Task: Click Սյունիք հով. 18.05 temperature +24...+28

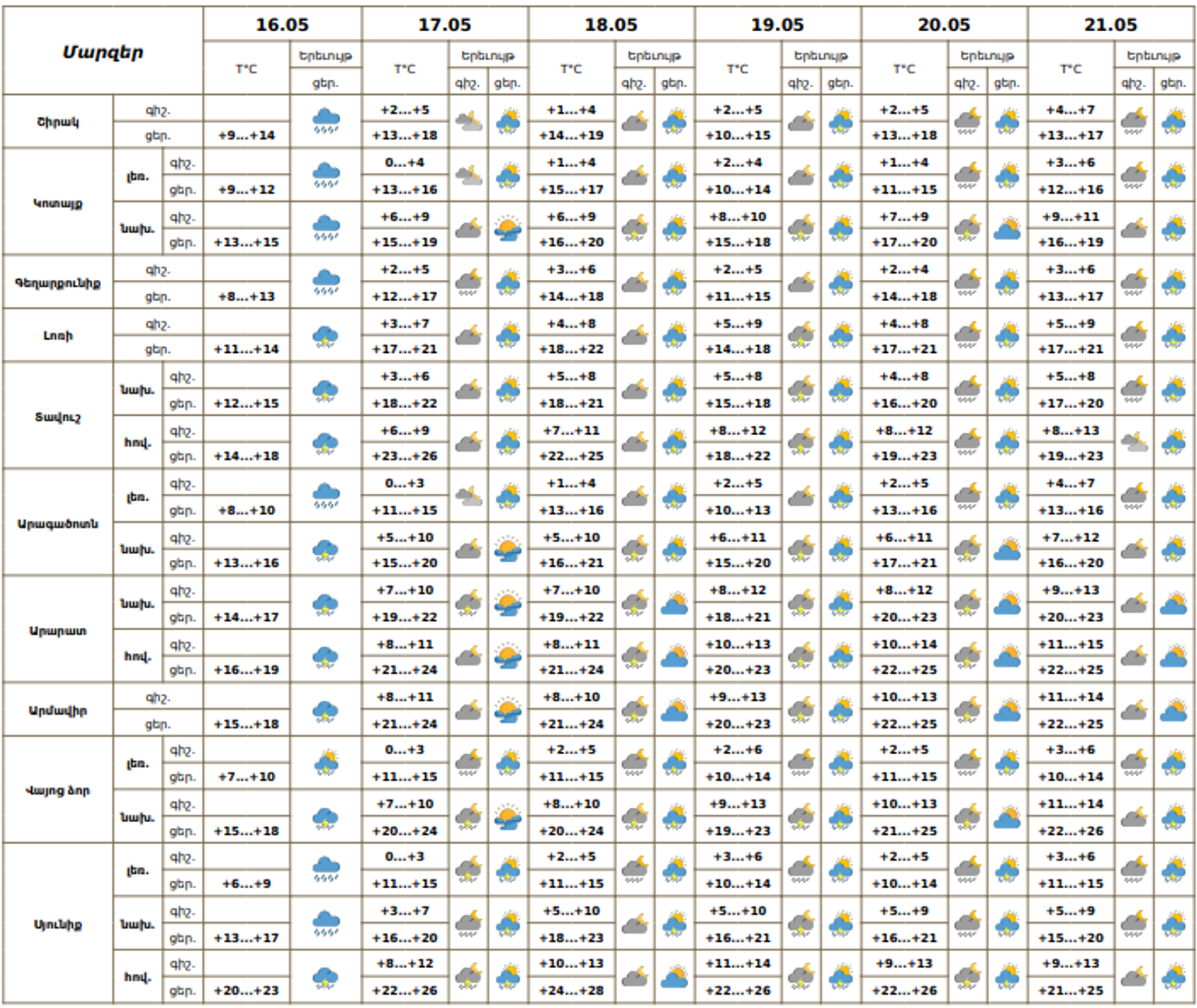Action: [572, 990]
